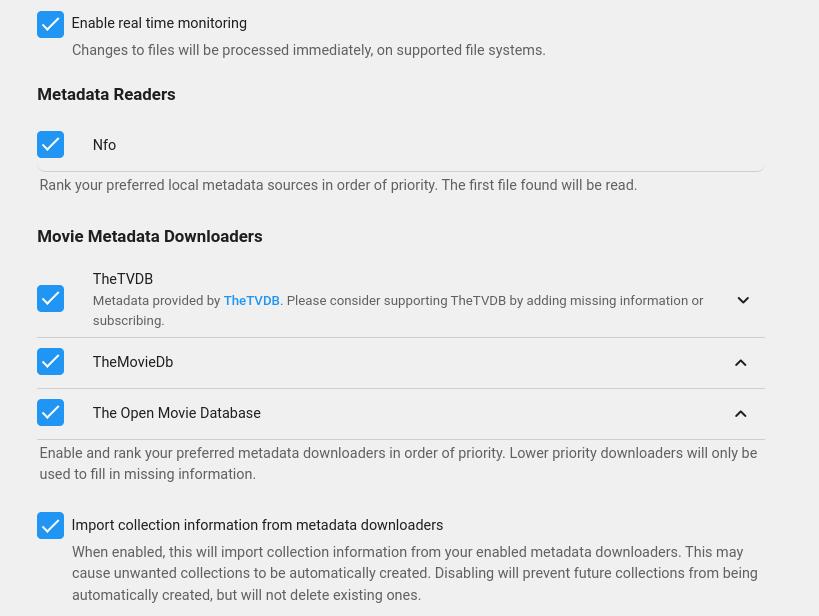The image size is (819, 616).
Task: Click the TheMovieDb downloader name
Action: (133, 362)
